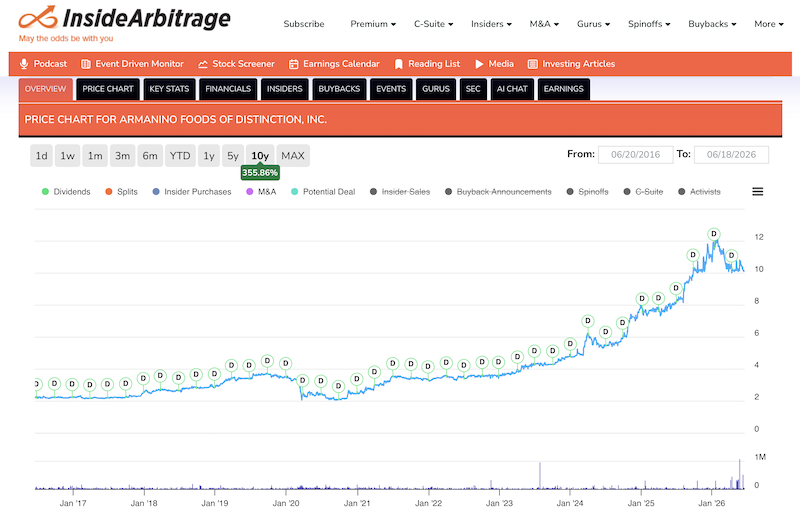Select the 1m time range

tap(95, 156)
